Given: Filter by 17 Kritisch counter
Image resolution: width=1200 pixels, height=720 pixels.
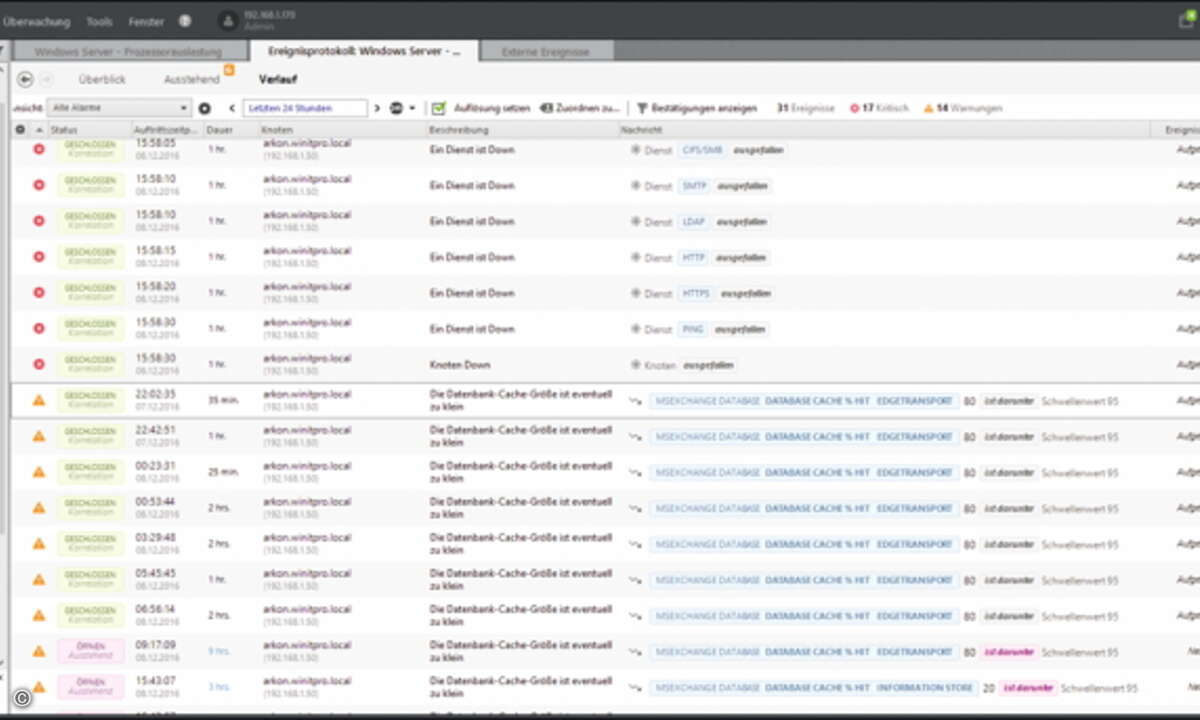Looking at the screenshot, I should pyautogui.click(x=877, y=108).
